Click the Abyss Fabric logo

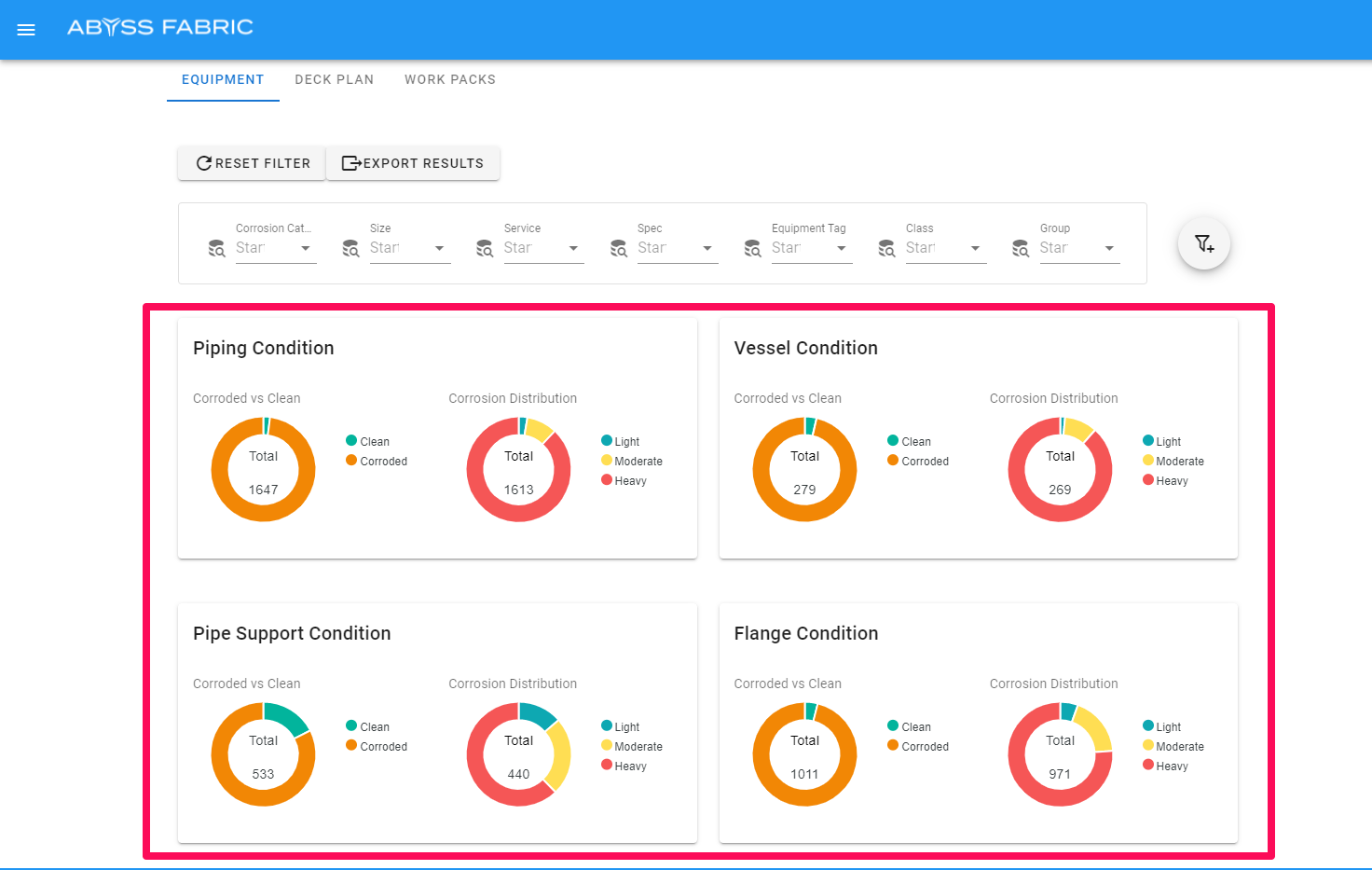[160, 27]
